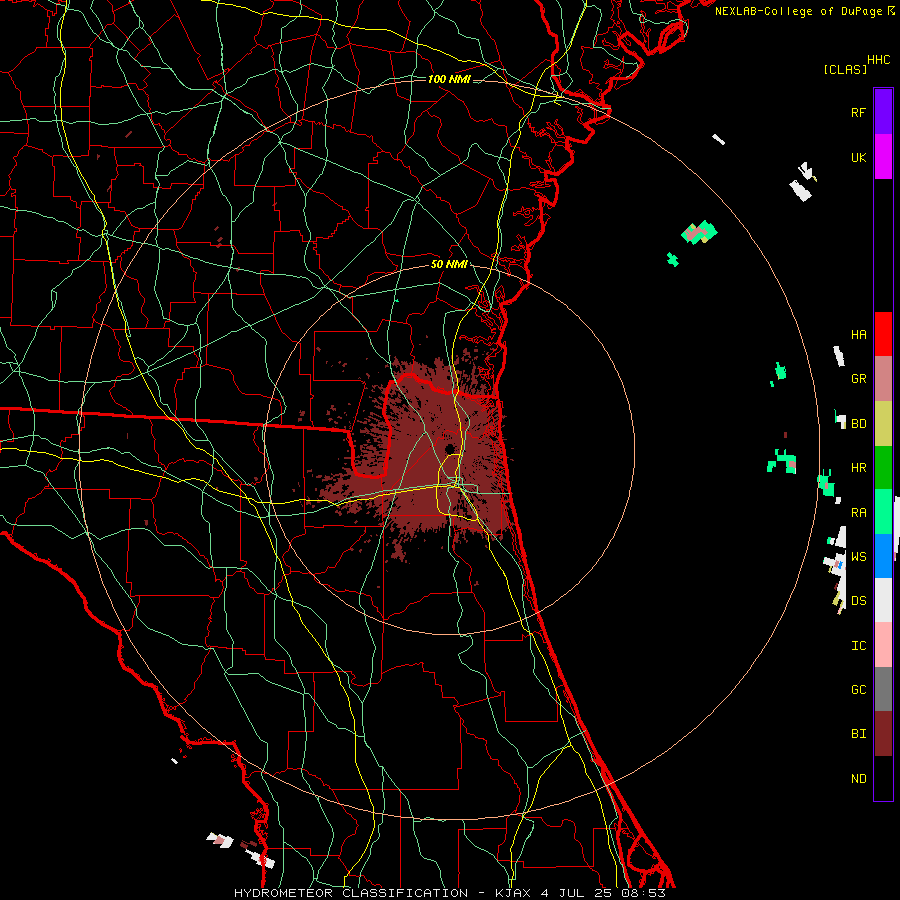The width and height of the screenshot is (900, 900).
Task: Click the WS legend label
Action: 859,556
